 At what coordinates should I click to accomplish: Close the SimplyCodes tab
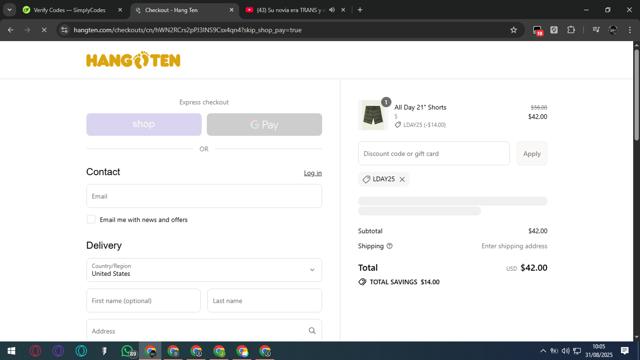point(120,10)
